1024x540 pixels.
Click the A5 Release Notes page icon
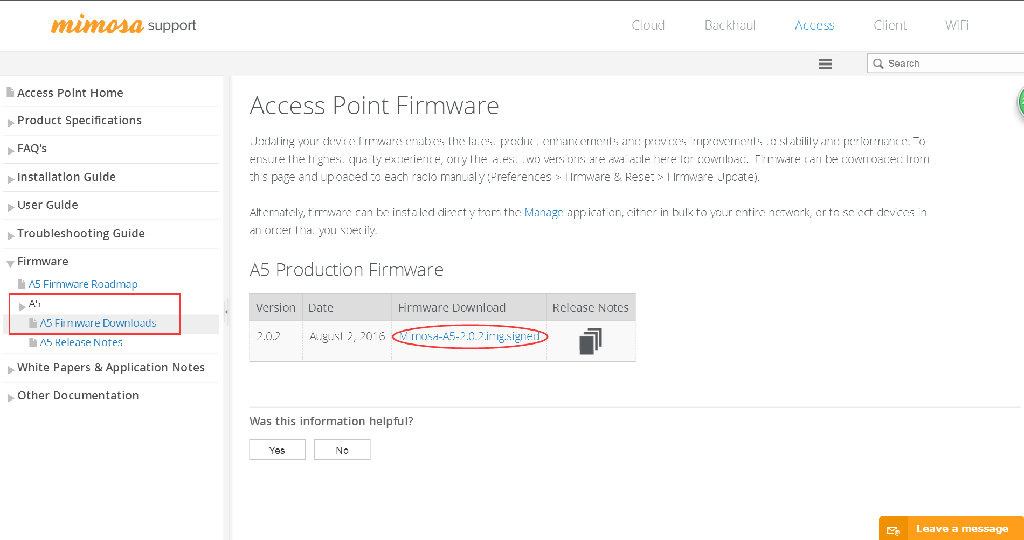[x=33, y=343]
